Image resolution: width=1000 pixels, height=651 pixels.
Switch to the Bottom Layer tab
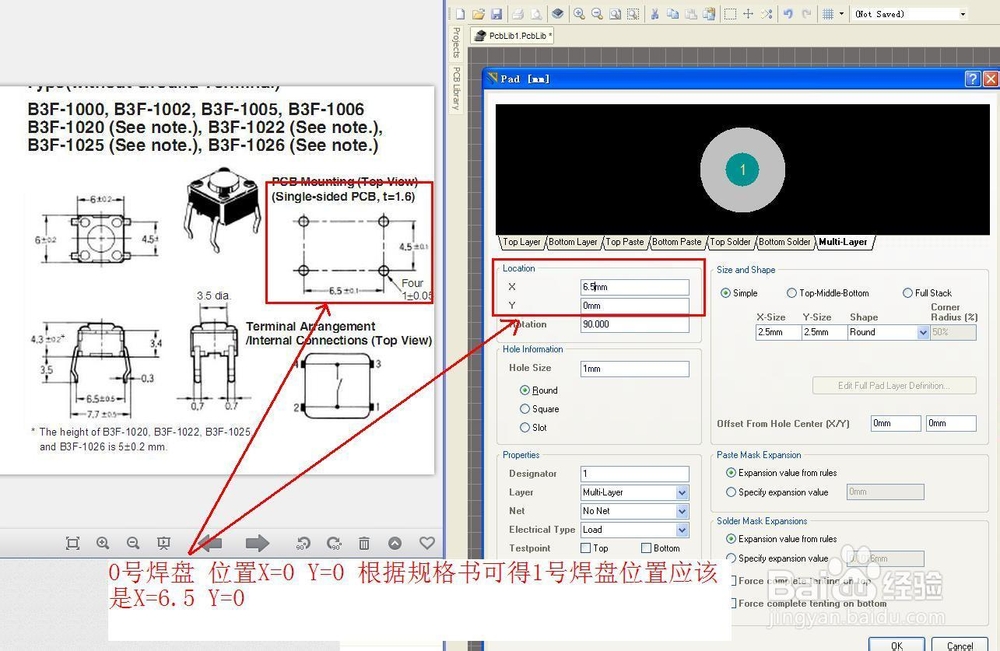point(573,242)
